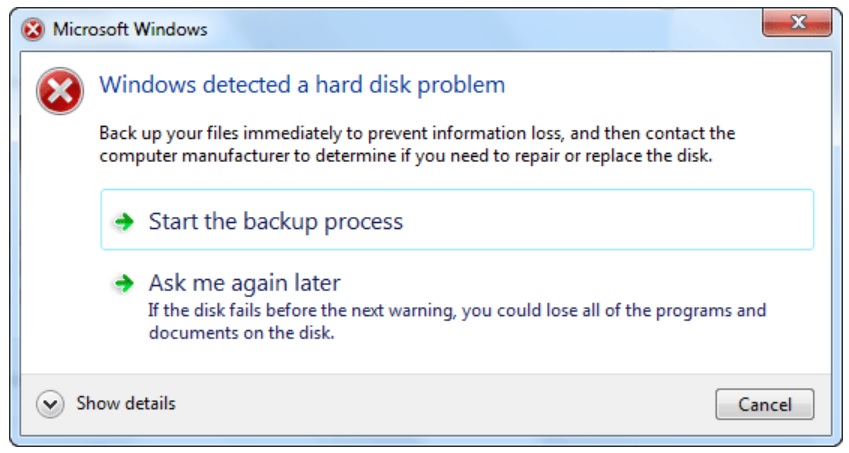The height and width of the screenshot is (453, 849).
Task: Click the Back up your files immediately paragraph
Action: tap(416, 133)
